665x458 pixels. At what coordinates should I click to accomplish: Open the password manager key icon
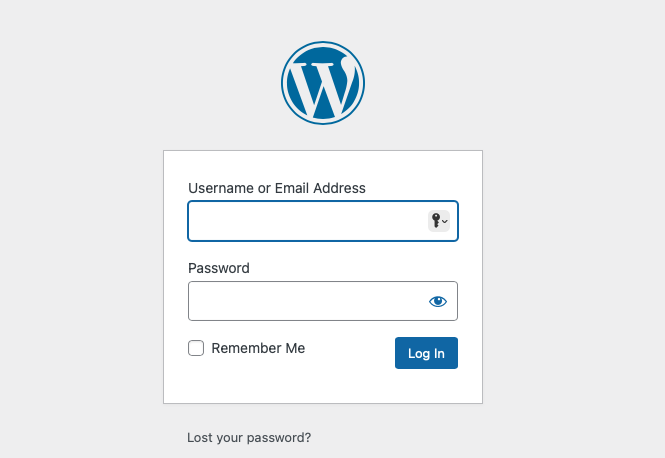click(x=439, y=221)
